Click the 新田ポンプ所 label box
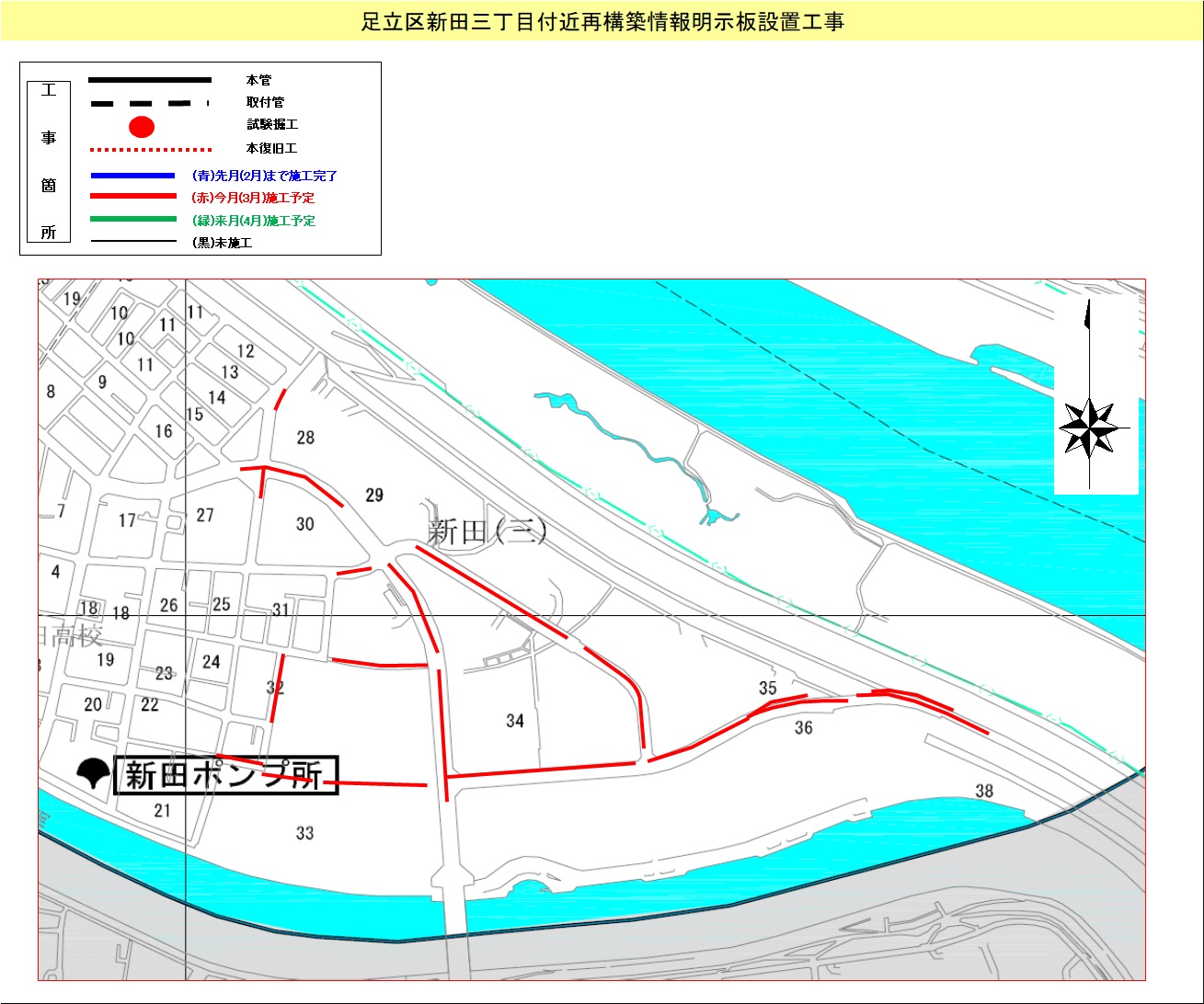 click(x=225, y=775)
